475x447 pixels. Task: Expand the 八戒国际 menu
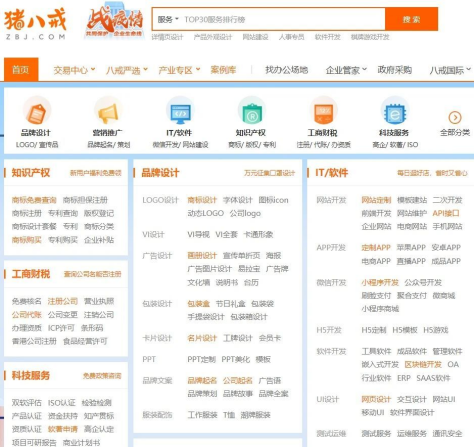(450, 70)
